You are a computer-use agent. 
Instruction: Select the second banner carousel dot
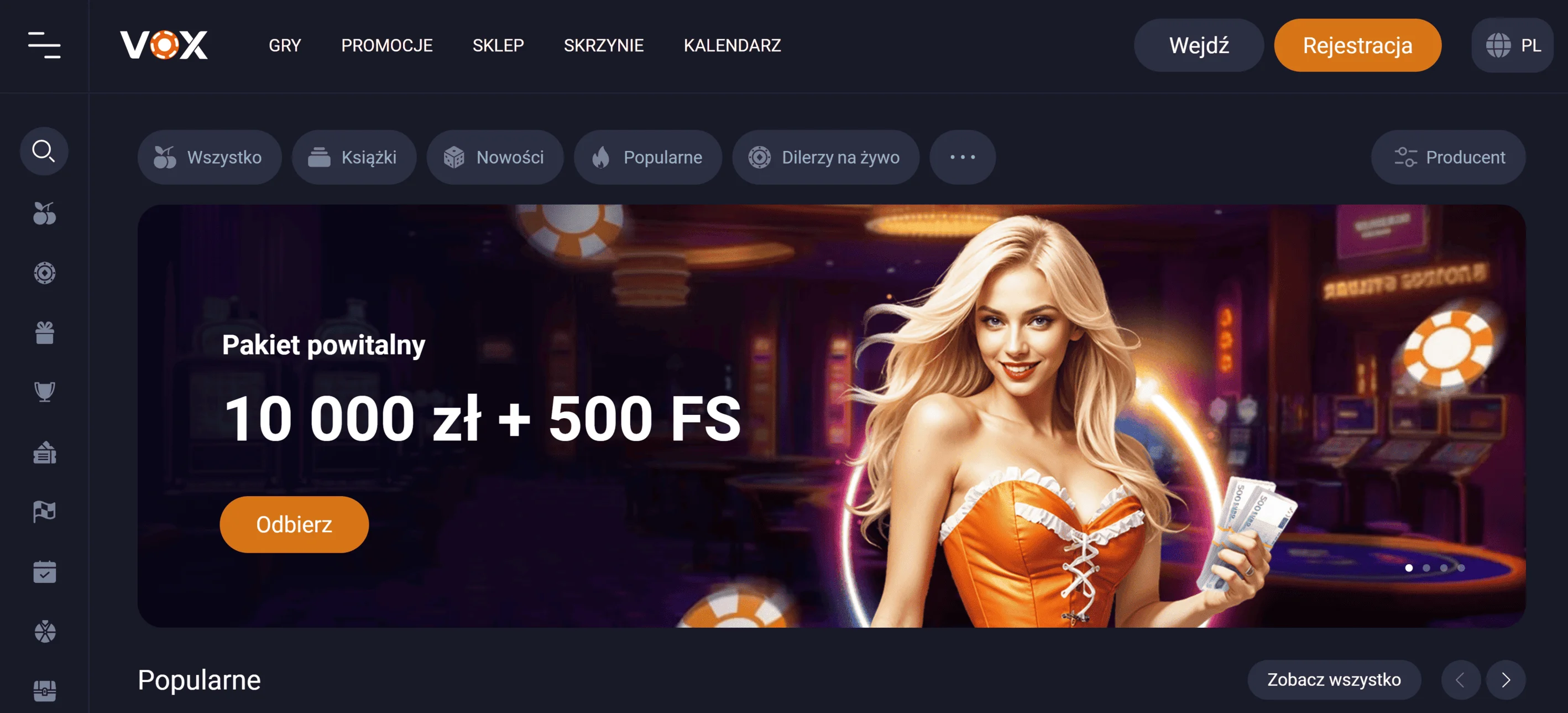pos(1426,568)
